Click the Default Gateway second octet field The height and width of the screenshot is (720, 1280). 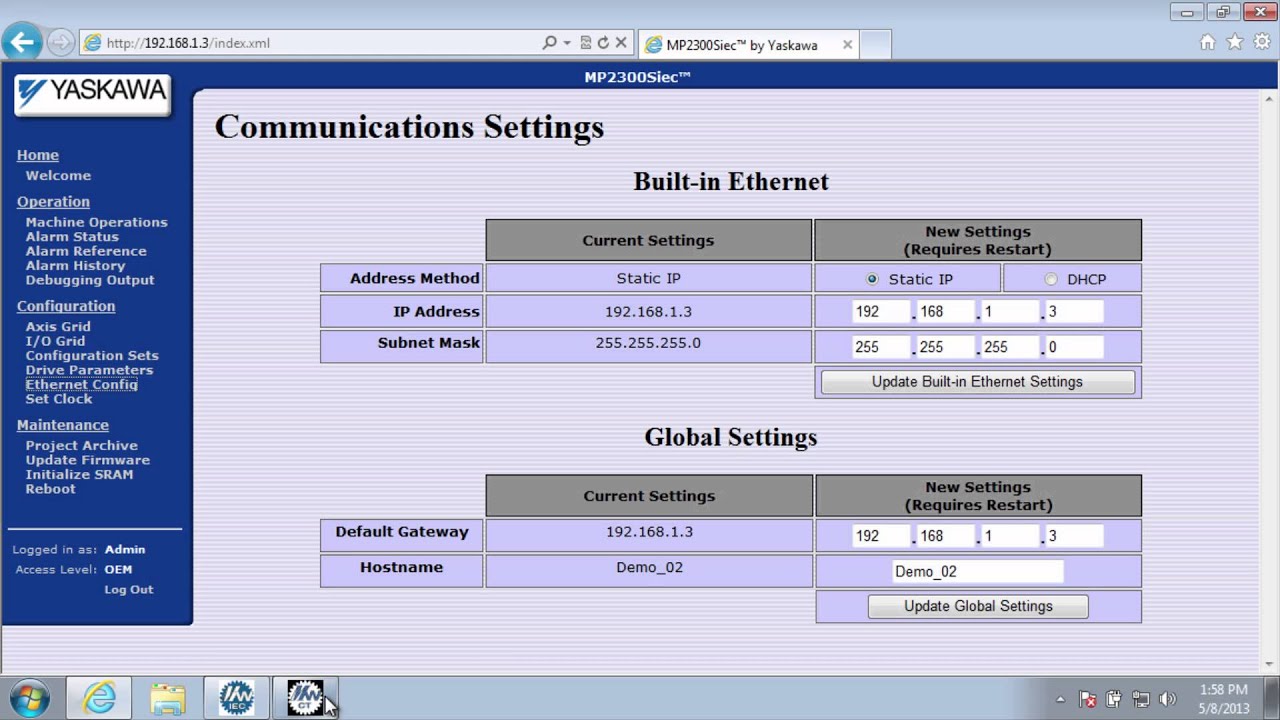pyautogui.click(x=946, y=536)
